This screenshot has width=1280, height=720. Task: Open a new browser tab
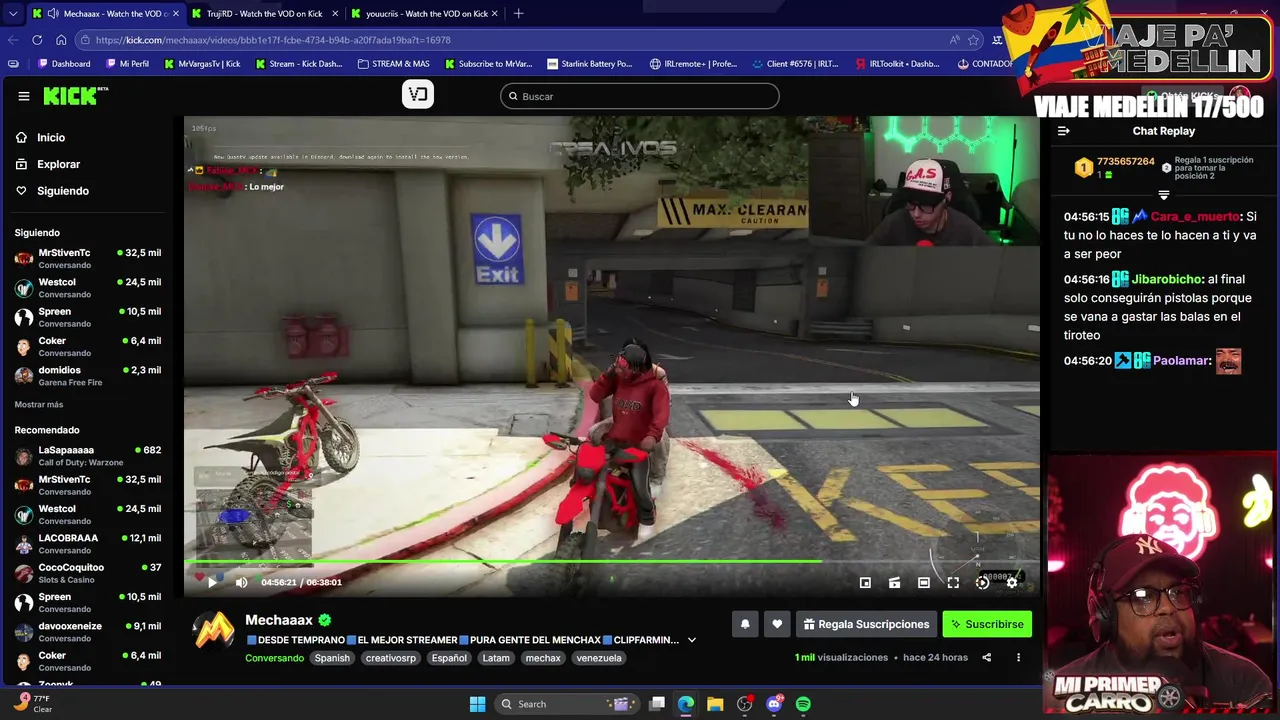pos(518,14)
